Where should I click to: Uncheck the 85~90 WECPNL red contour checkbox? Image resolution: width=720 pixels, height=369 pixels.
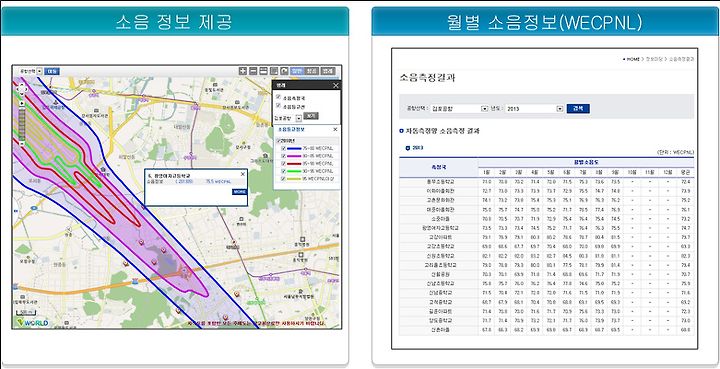click(x=283, y=163)
